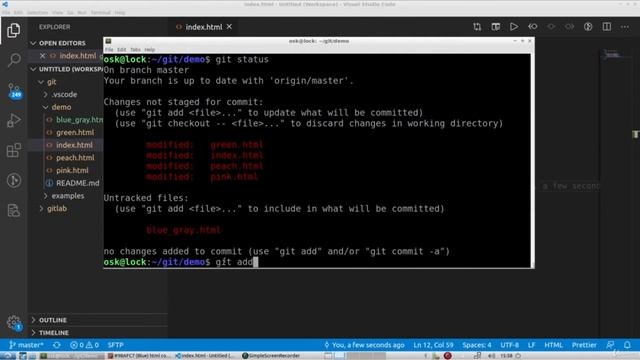Click the red record icon in system tray
Viewport: 640px width, 360px height.
coord(447,356)
